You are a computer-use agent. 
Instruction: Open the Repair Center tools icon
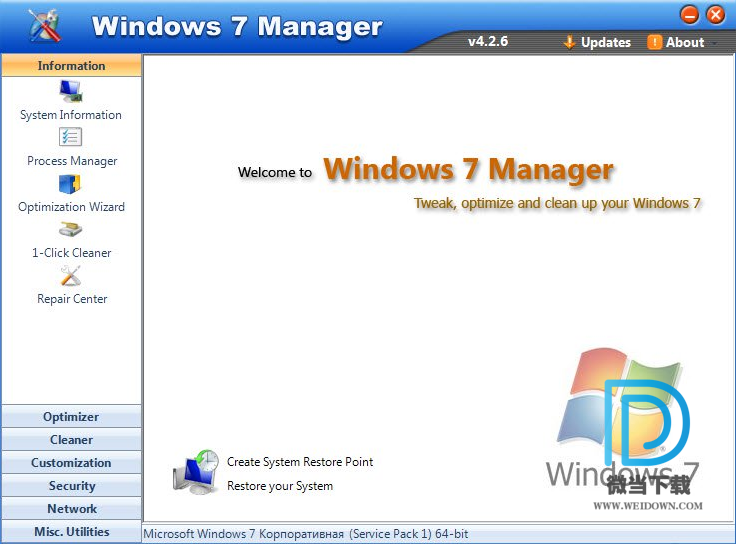point(70,276)
